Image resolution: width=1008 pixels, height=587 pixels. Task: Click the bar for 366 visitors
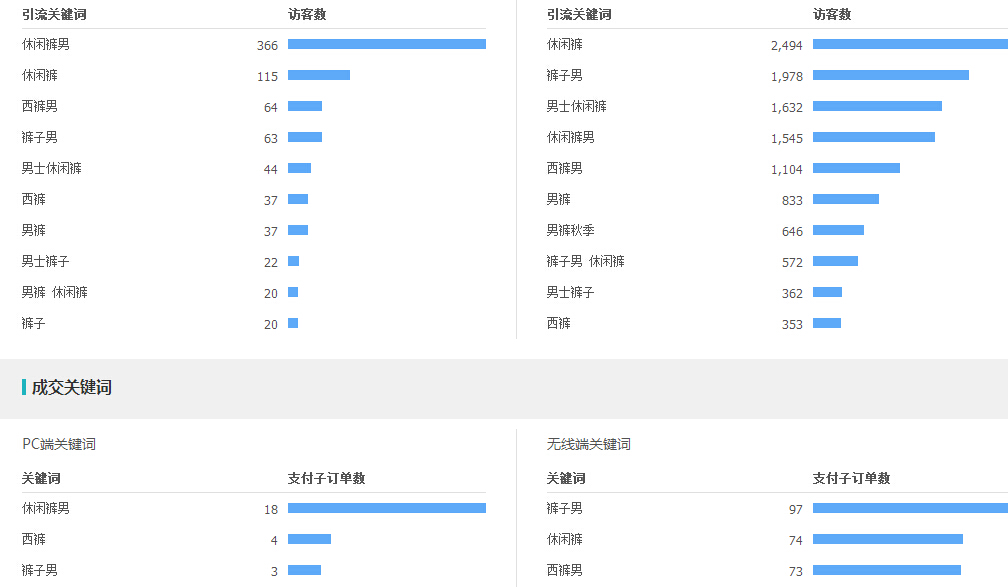(x=386, y=44)
